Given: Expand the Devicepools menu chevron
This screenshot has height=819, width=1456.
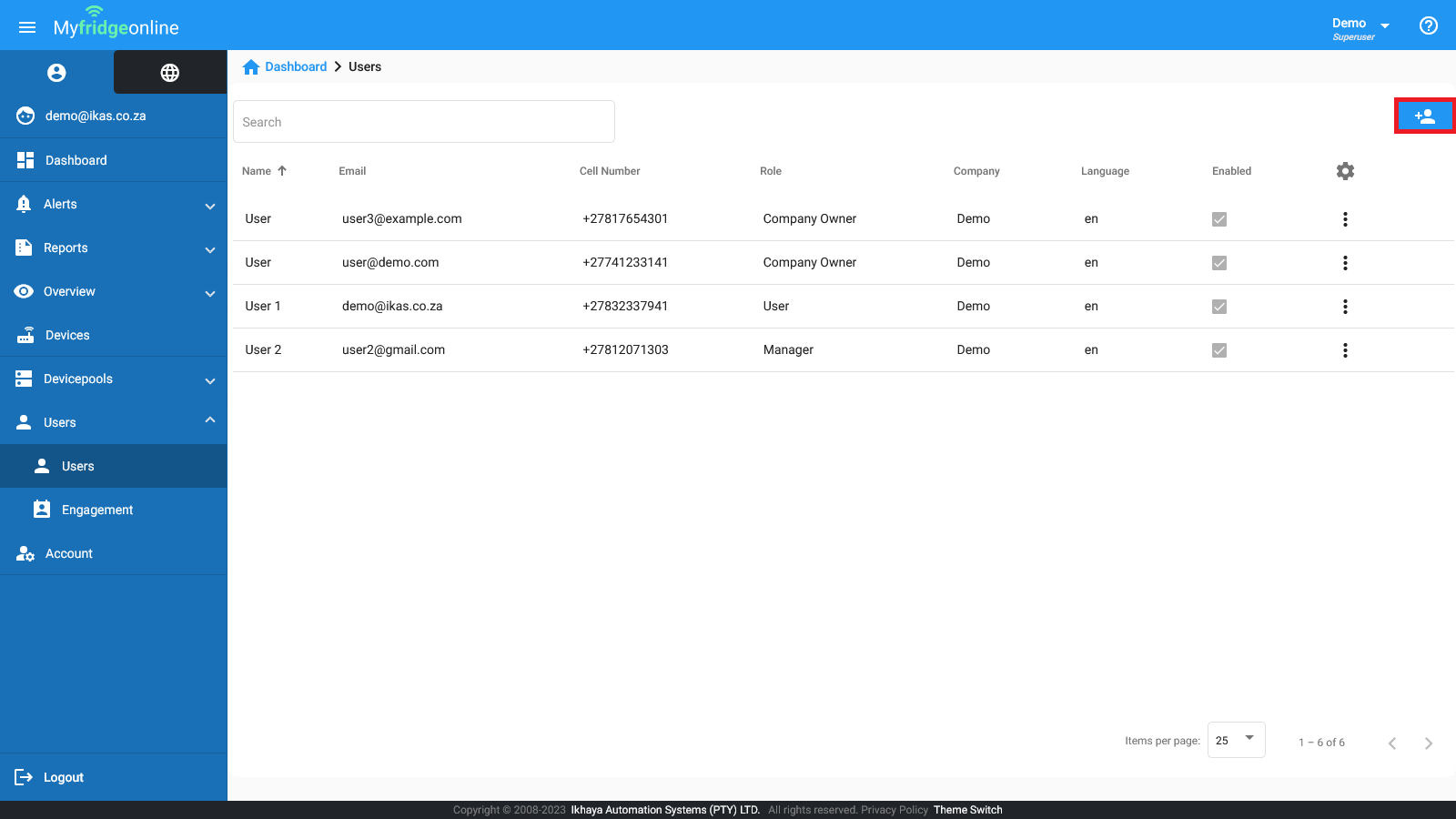Looking at the screenshot, I should click(x=210, y=380).
